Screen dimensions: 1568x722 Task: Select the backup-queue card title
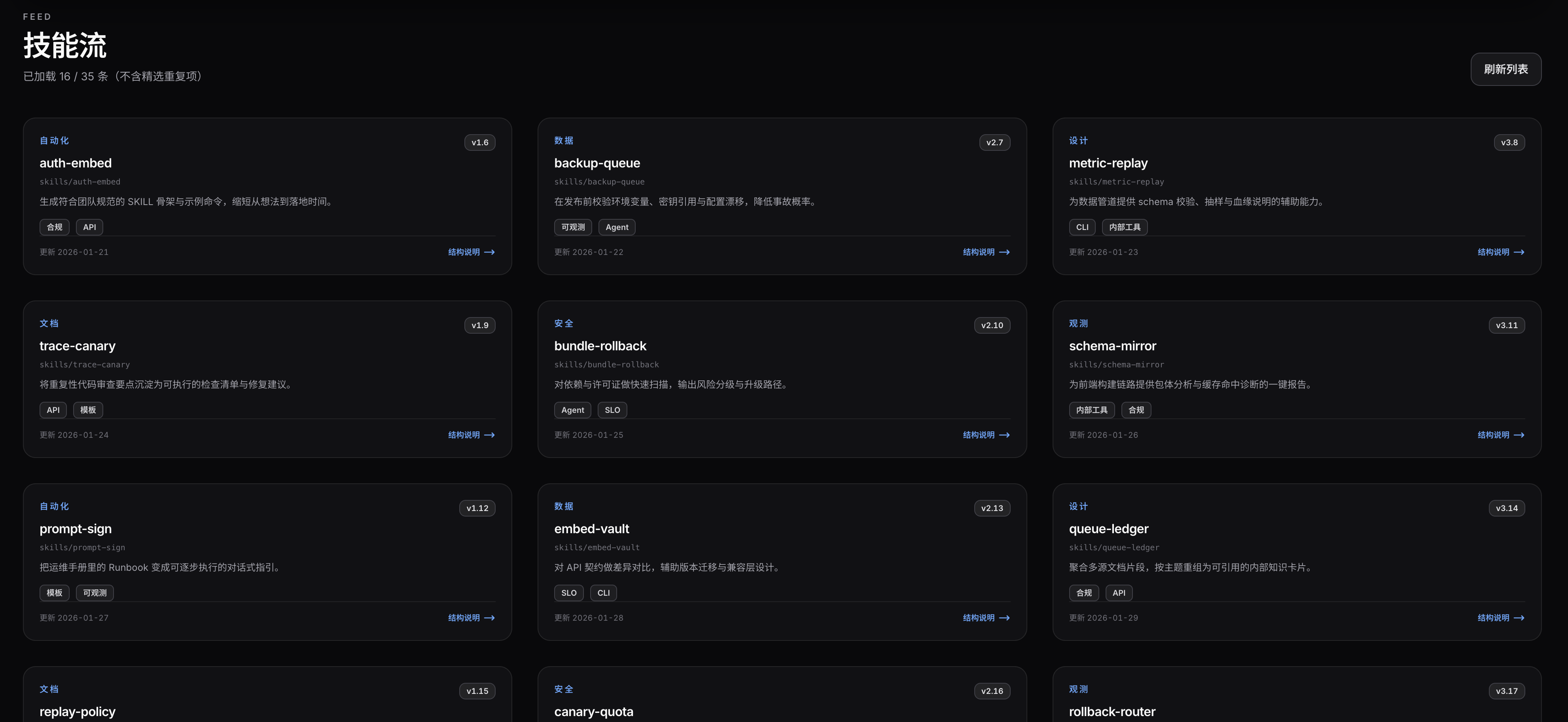tap(597, 163)
